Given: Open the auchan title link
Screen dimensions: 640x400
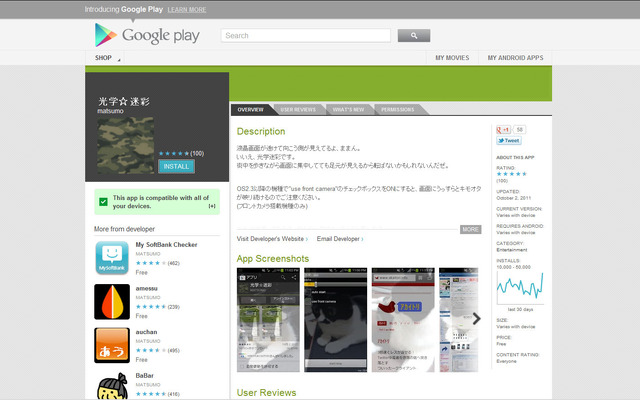Looking at the screenshot, I should pyautogui.click(x=146, y=332).
